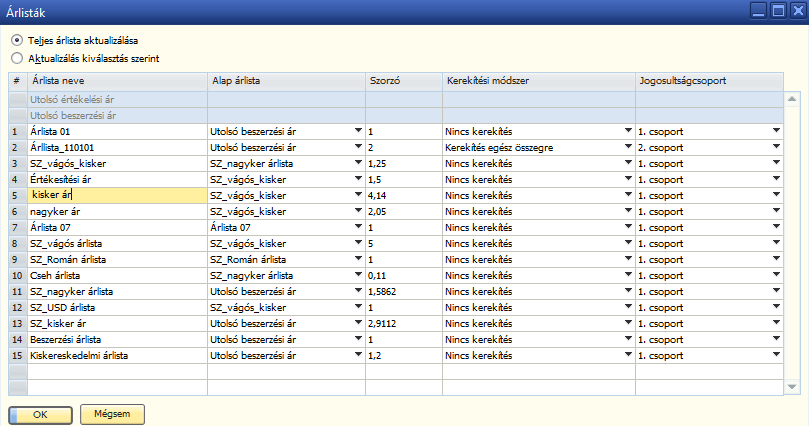
Task: Click the Szorzó column header
Action: 404,81
